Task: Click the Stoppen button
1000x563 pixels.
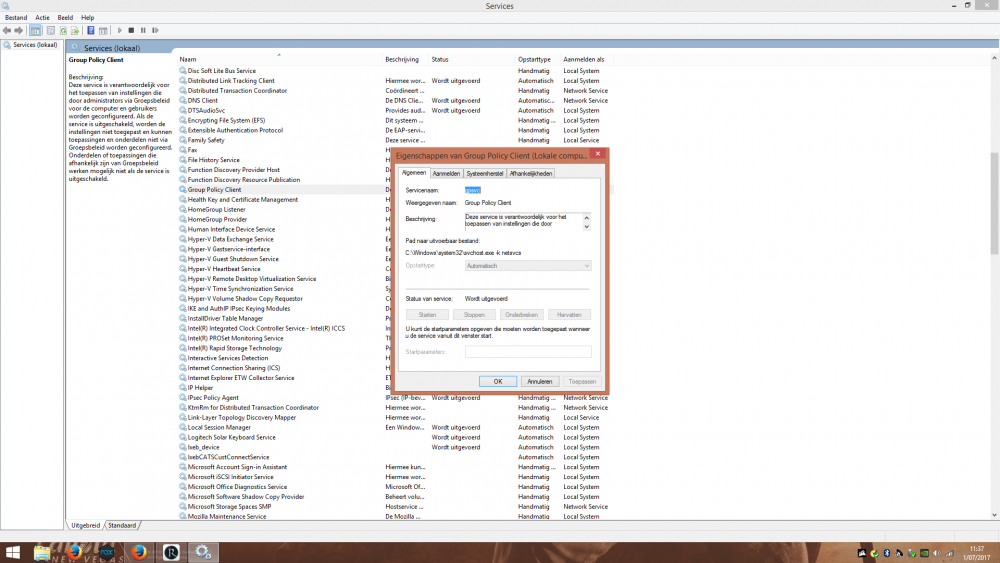Action: coord(474,315)
